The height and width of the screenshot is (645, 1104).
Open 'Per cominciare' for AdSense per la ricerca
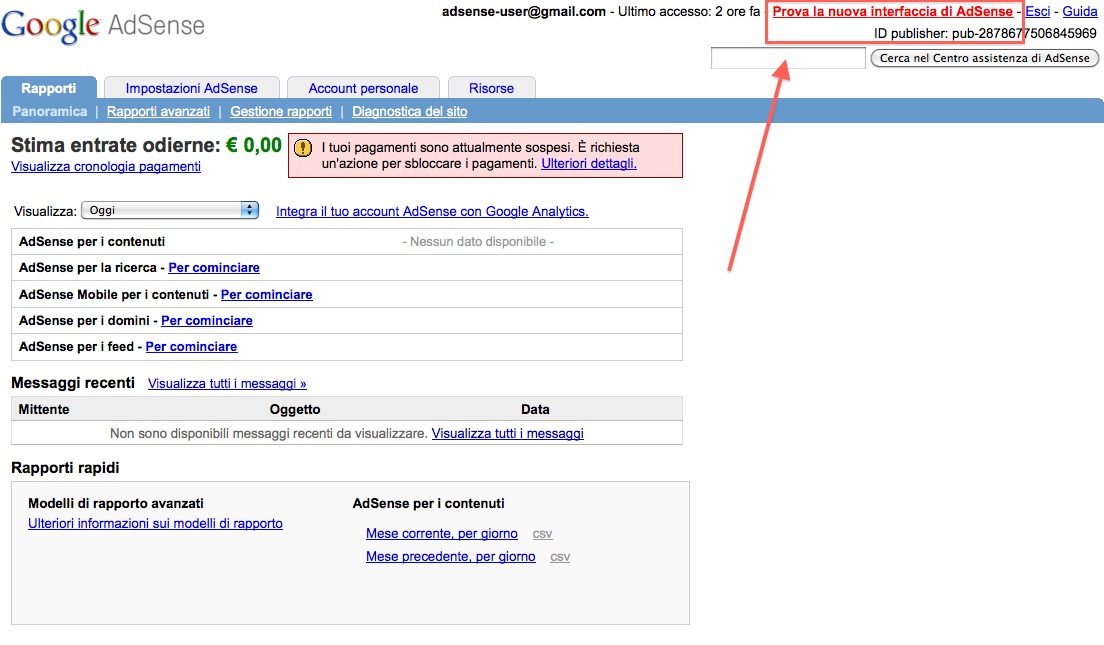click(214, 267)
